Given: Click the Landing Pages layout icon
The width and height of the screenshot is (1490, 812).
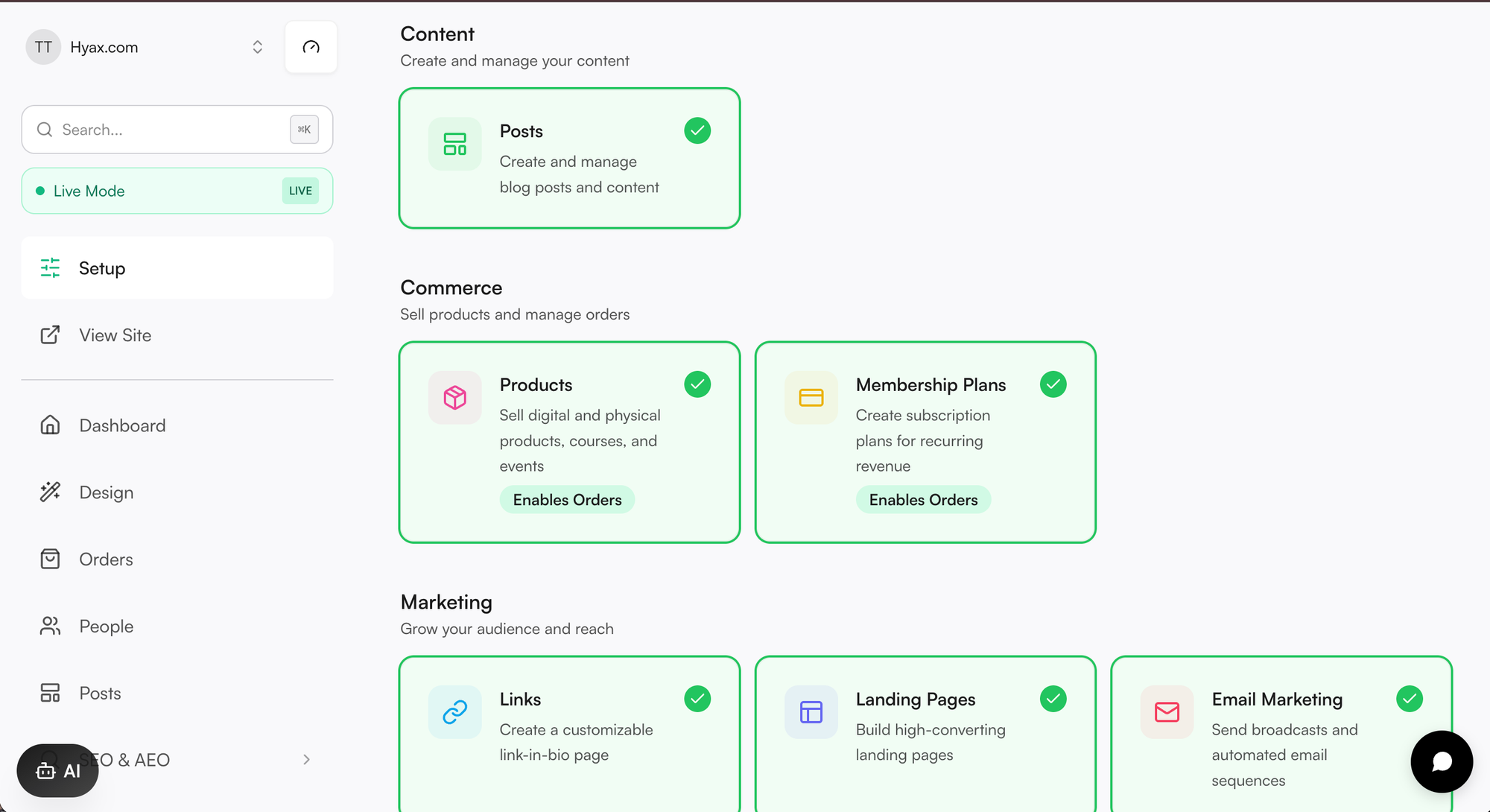Looking at the screenshot, I should click(811, 712).
